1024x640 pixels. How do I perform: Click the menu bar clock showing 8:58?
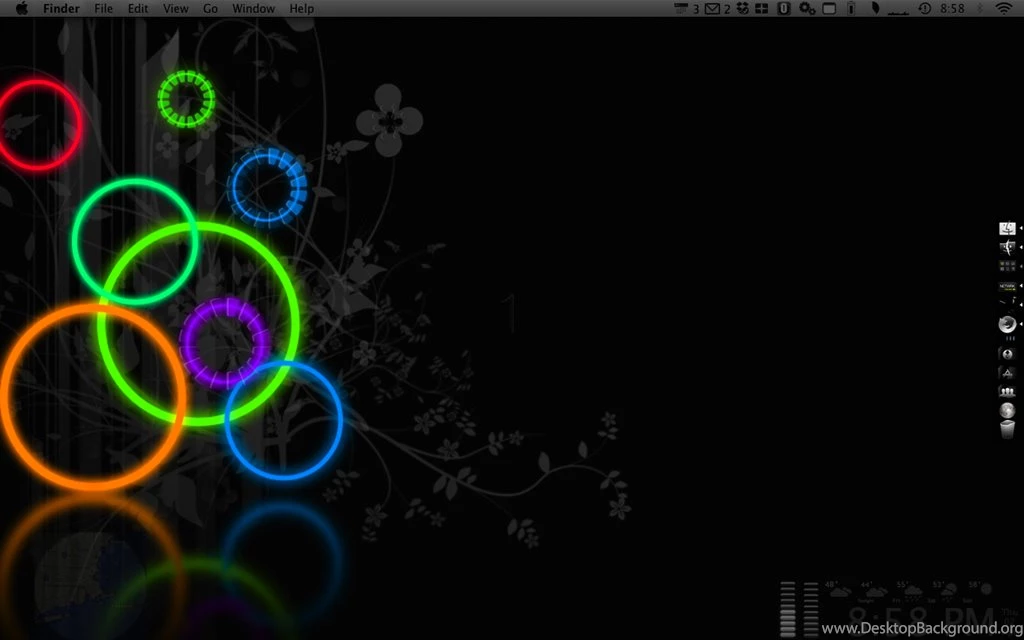click(953, 9)
